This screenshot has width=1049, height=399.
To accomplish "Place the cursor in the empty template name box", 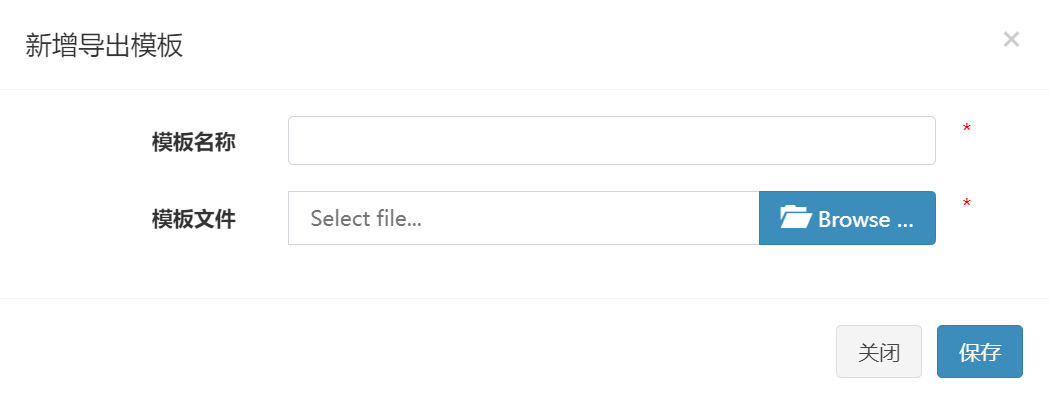I will (x=611, y=141).
